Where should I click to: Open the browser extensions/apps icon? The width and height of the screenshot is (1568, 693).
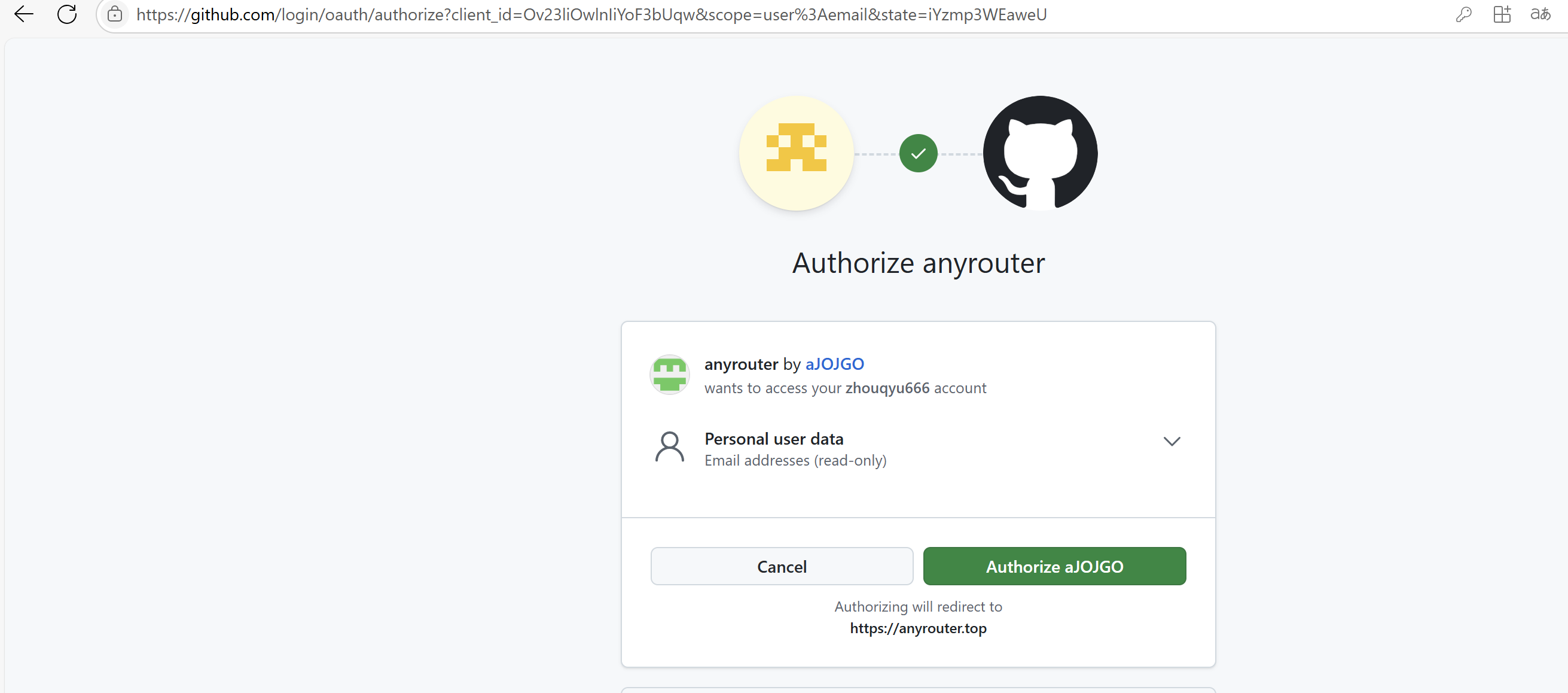(x=1502, y=14)
